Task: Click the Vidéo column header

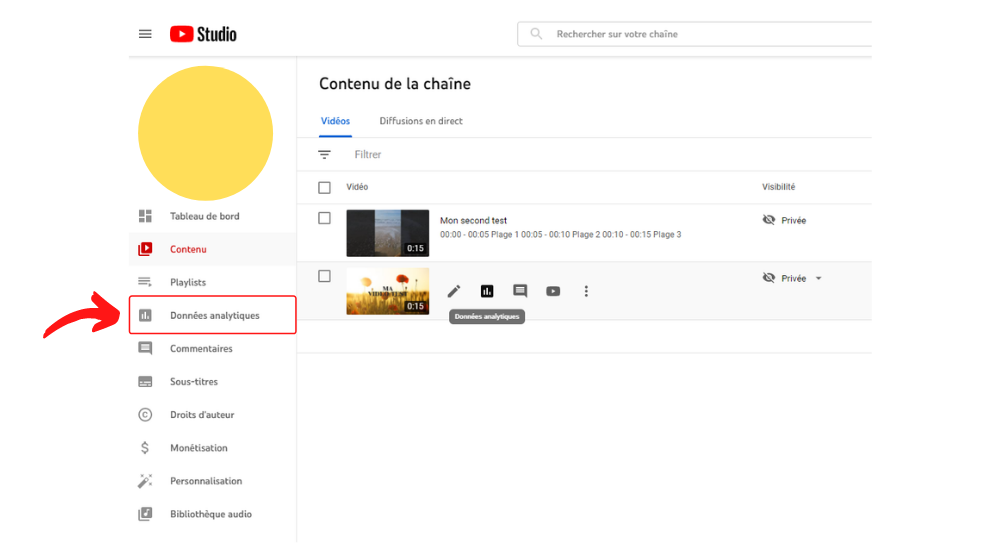Action: pyautogui.click(x=357, y=187)
